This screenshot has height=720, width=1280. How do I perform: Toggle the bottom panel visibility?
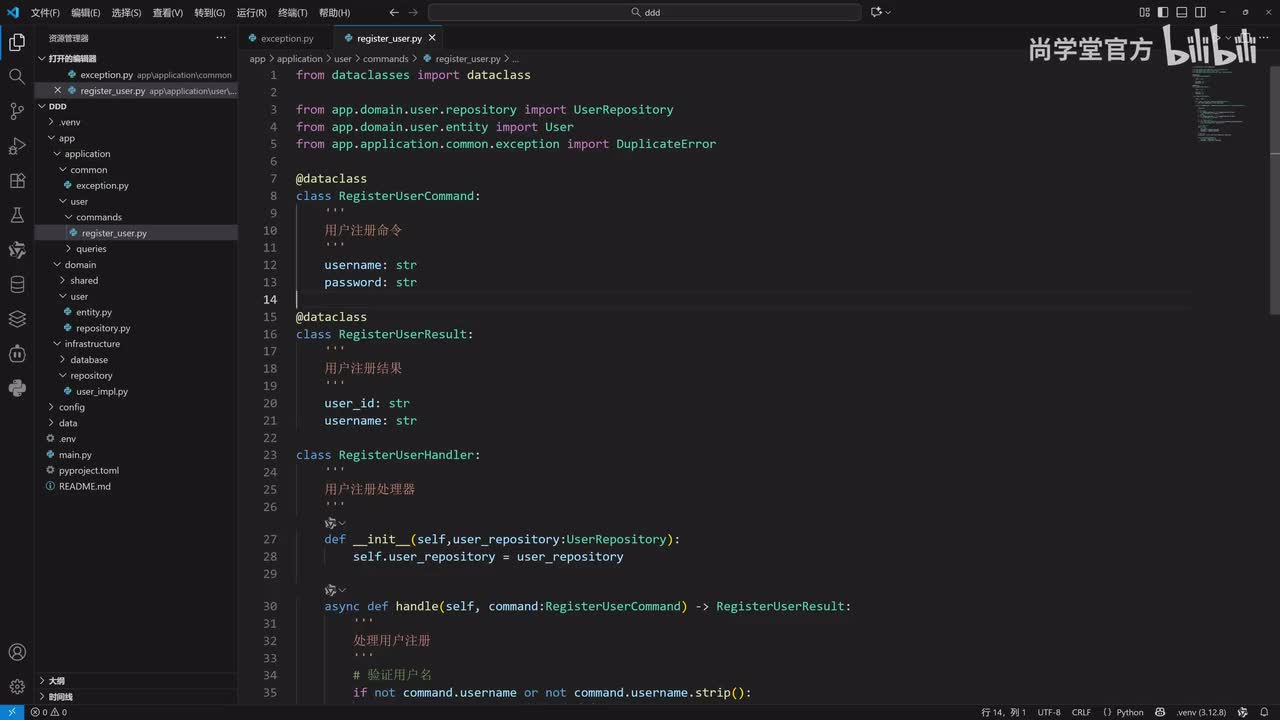(x=1181, y=12)
